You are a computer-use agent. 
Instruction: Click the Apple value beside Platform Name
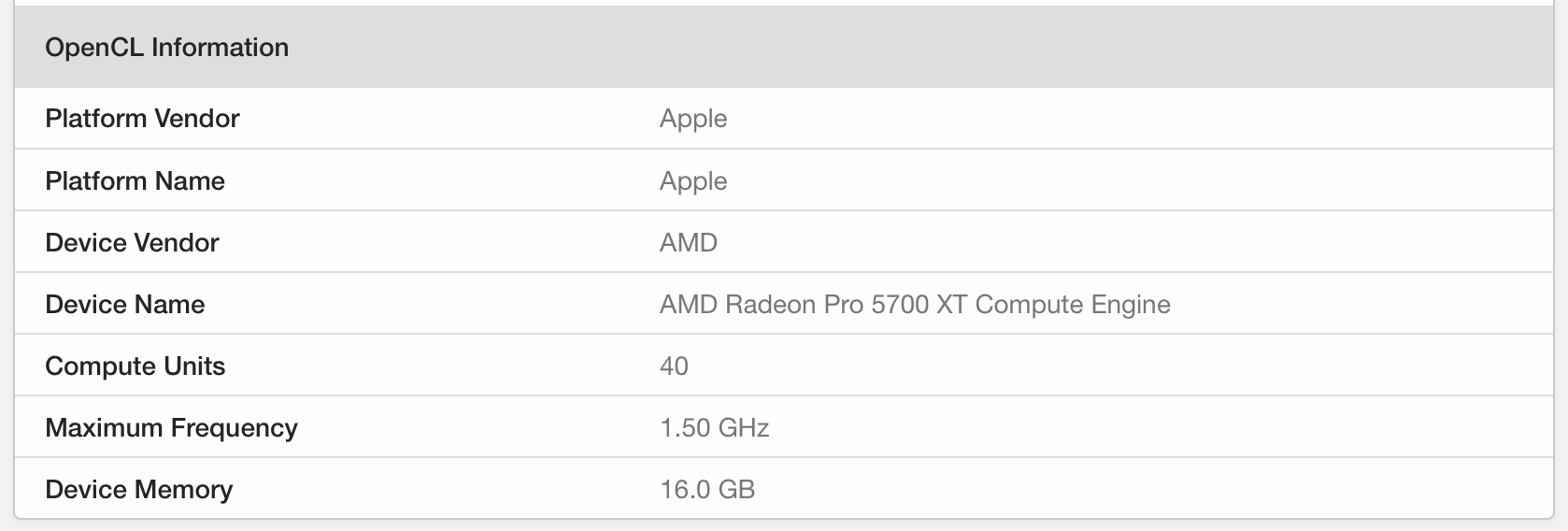pyautogui.click(x=693, y=180)
